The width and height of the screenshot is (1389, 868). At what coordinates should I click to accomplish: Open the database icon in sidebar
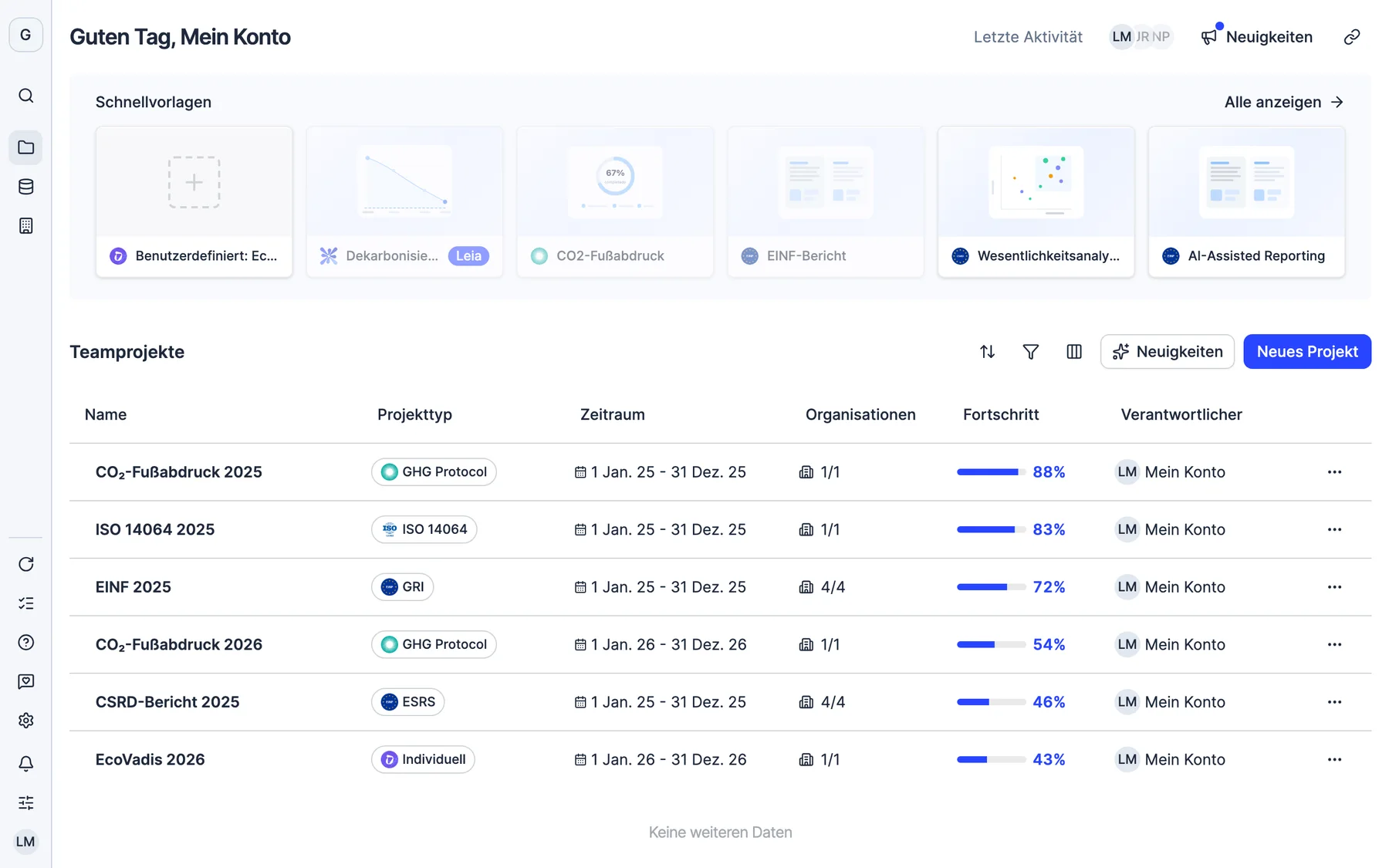tap(25, 187)
